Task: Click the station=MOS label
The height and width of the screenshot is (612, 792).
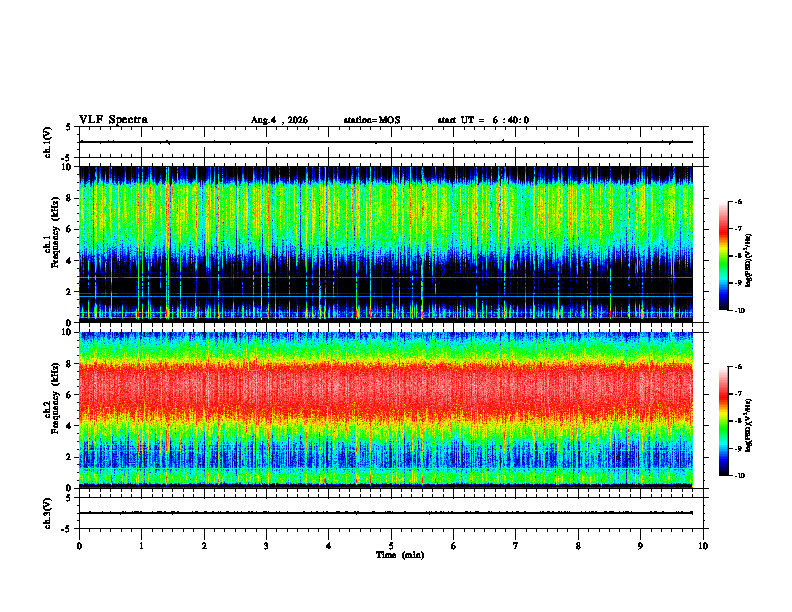Action: pos(372,120)
